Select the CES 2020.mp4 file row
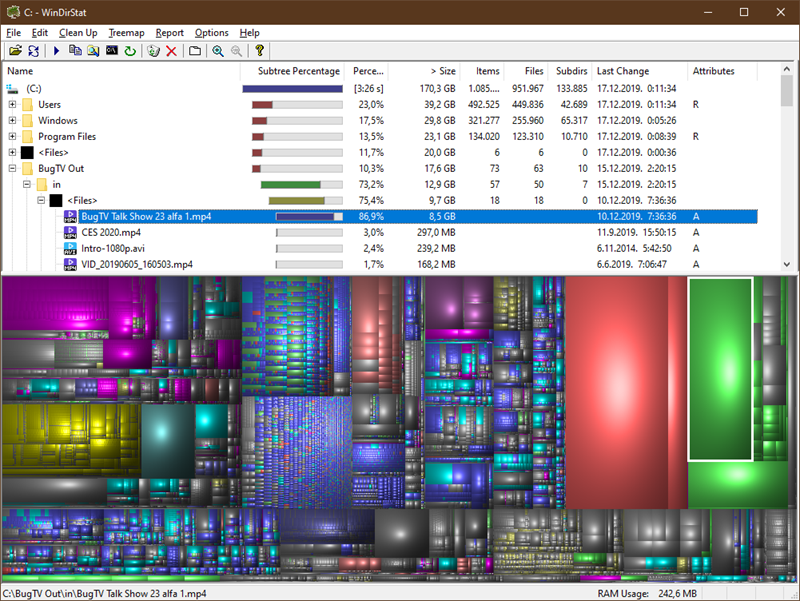This screenshot has width=800, height=601. (111, 232)
